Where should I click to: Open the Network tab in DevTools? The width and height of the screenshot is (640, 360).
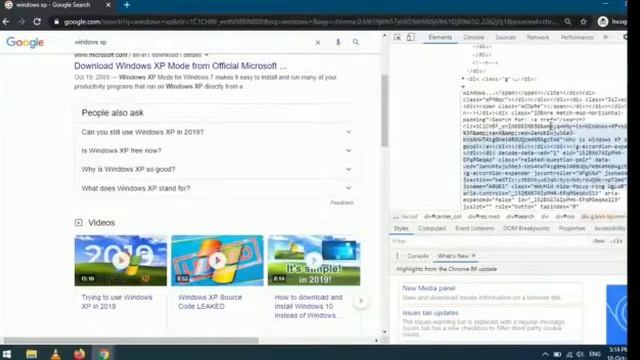pyautogui.click(x=538, y=37)
